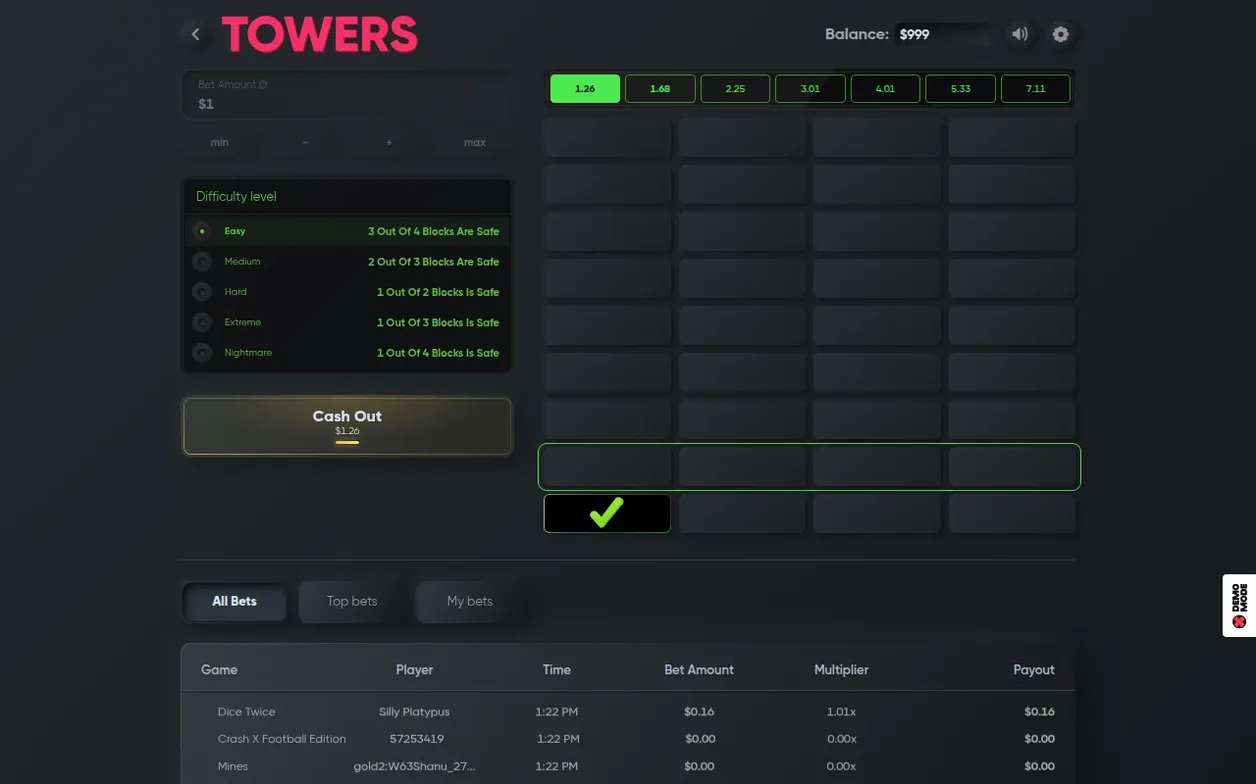This screenshot has height=784, width=1256.
Task: Click the Payout column header
Action: 1034,670
